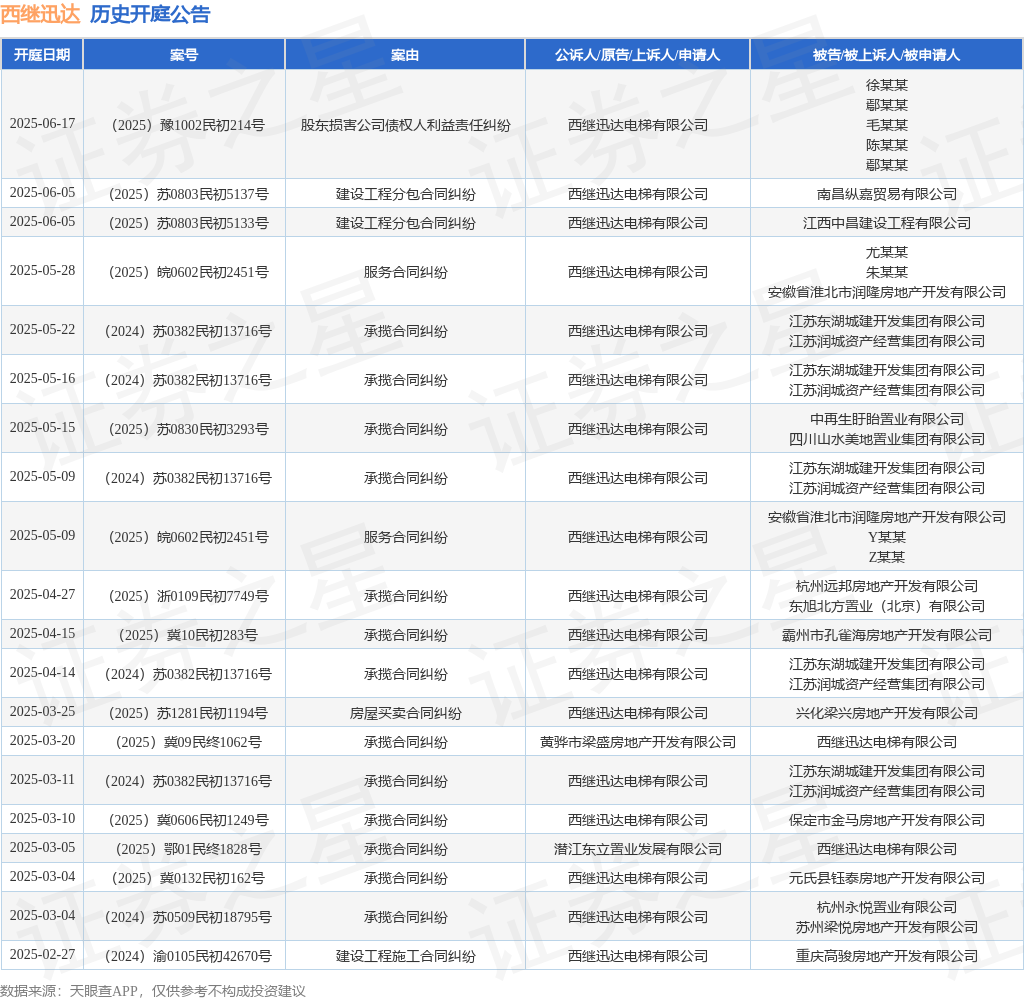Click the date 2025-04-27
The image size is (1024, 1000).
click(x=42, y=594)
